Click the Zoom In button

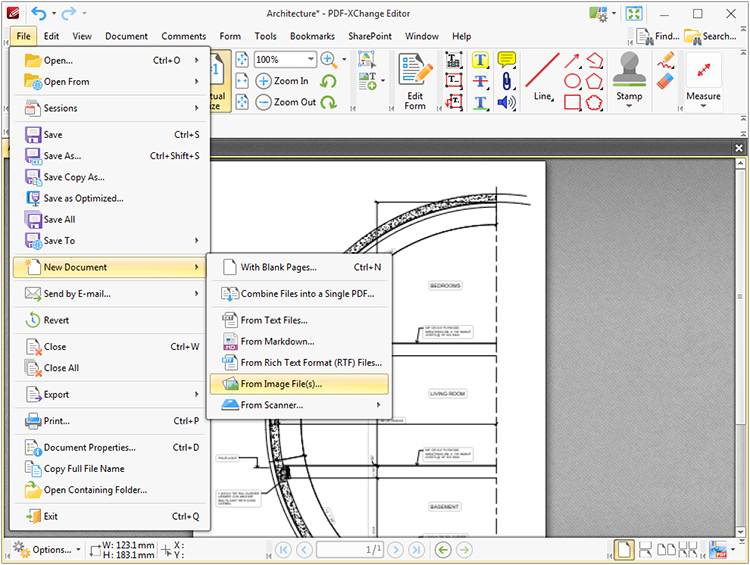tap(283, 81)
